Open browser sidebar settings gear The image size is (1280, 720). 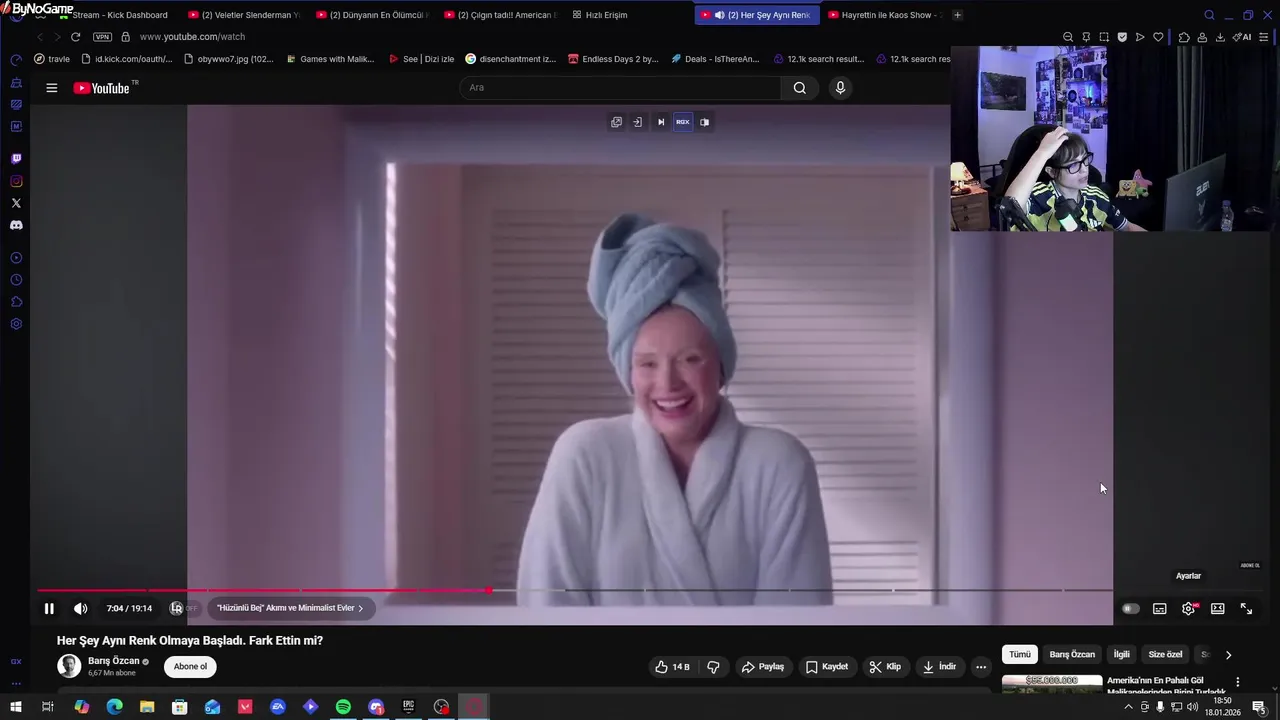coord(16,324)
